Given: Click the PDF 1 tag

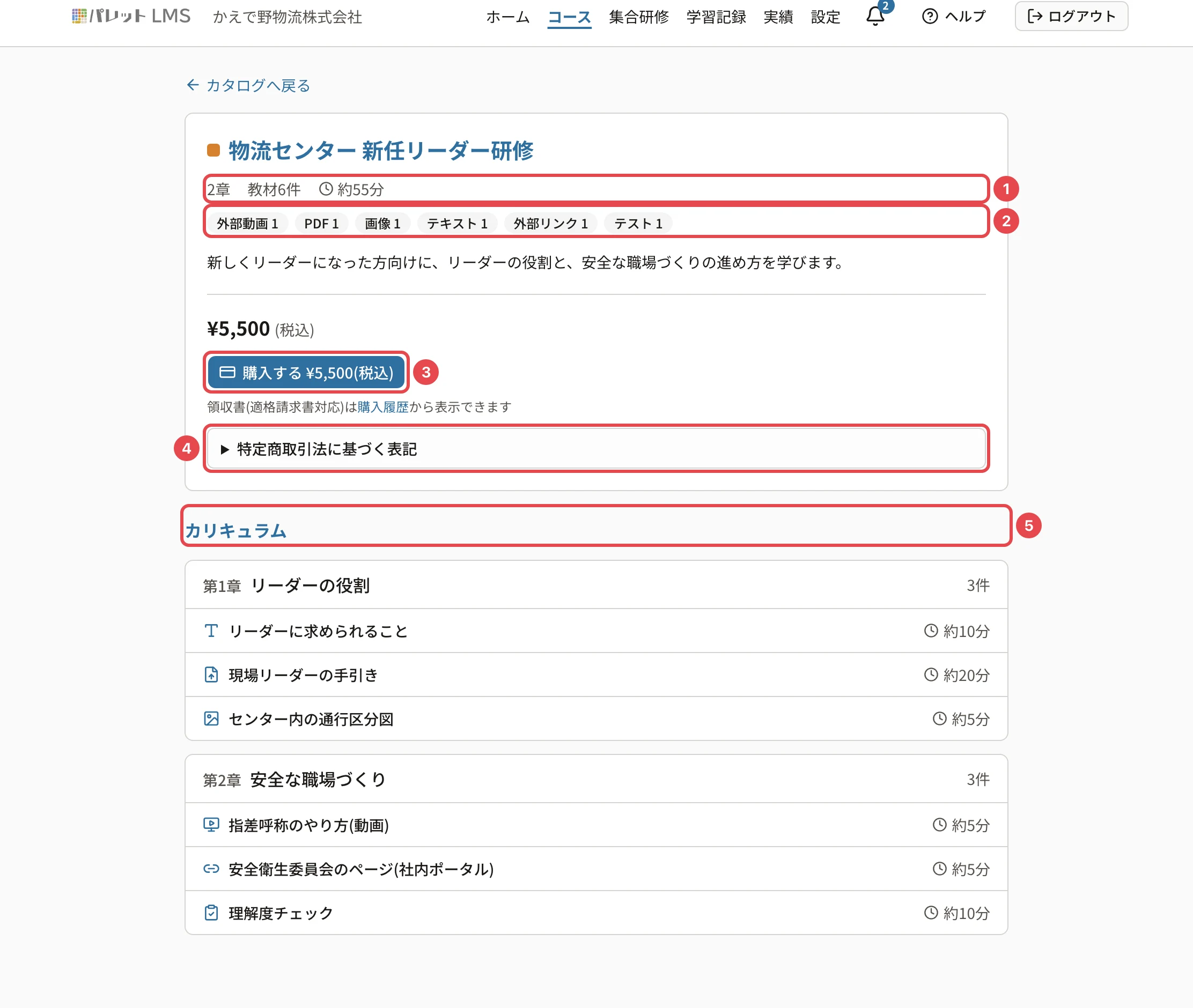Looking at the screenshot, I should click(x=321, y=224).
